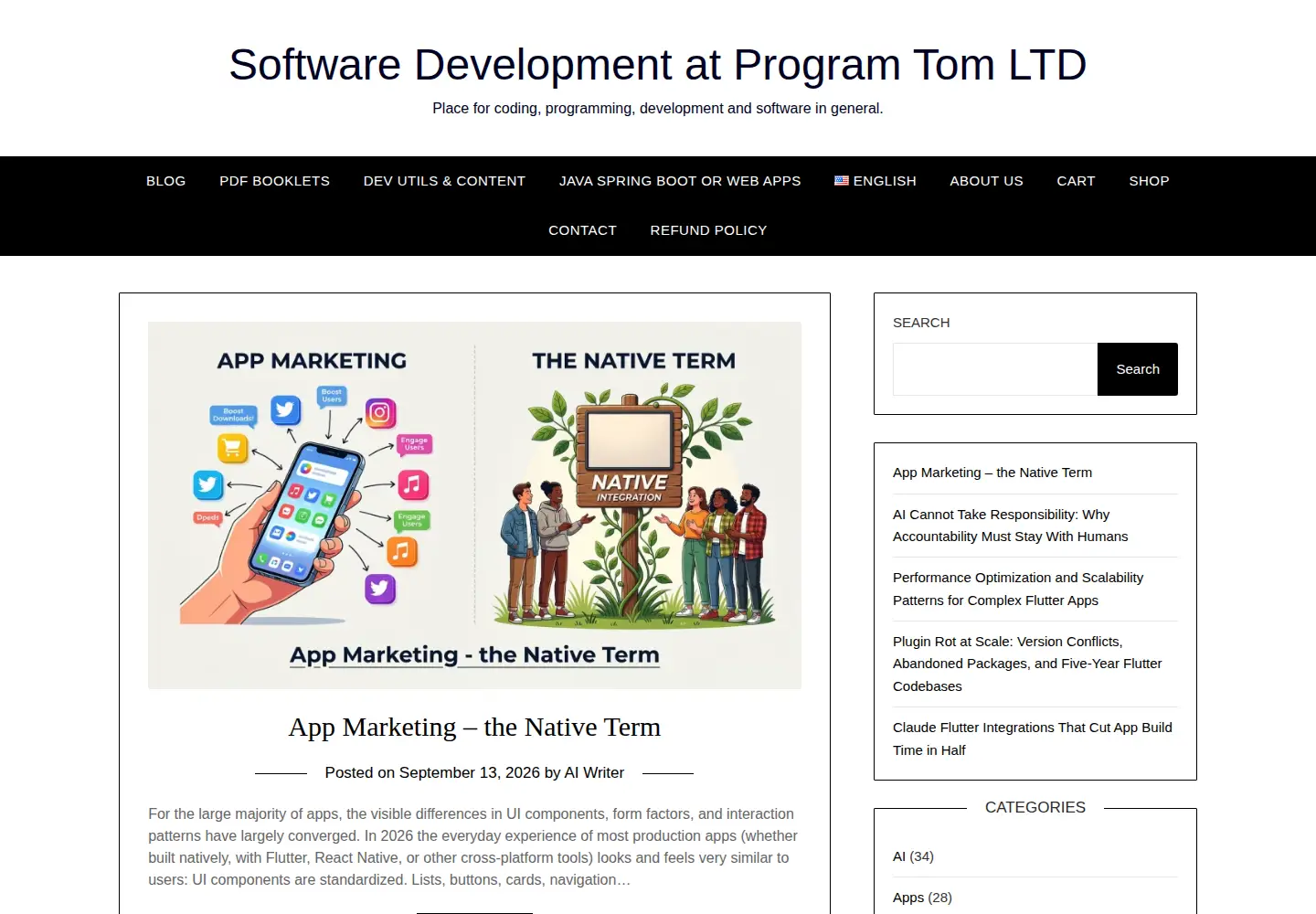Go to About Us page
Viewport: 1316px width, 914px height.
click(x=986, y=181)
